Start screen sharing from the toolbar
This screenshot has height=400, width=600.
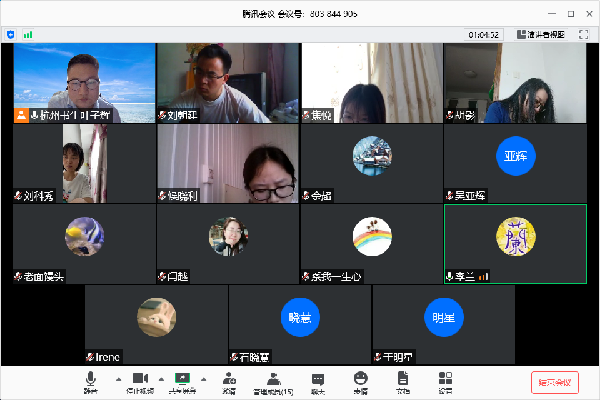pyautogui.click(x=183, y=380)
